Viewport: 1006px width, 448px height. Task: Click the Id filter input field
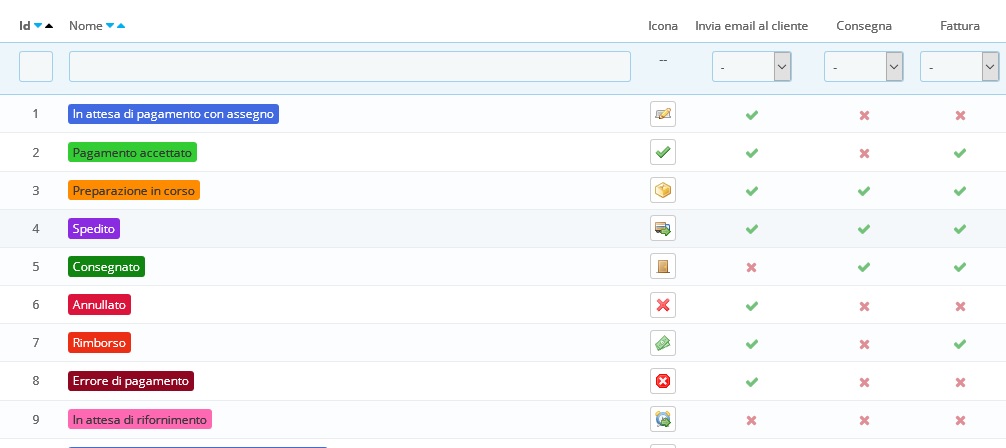pyautogui.click(x=36, y=67)
